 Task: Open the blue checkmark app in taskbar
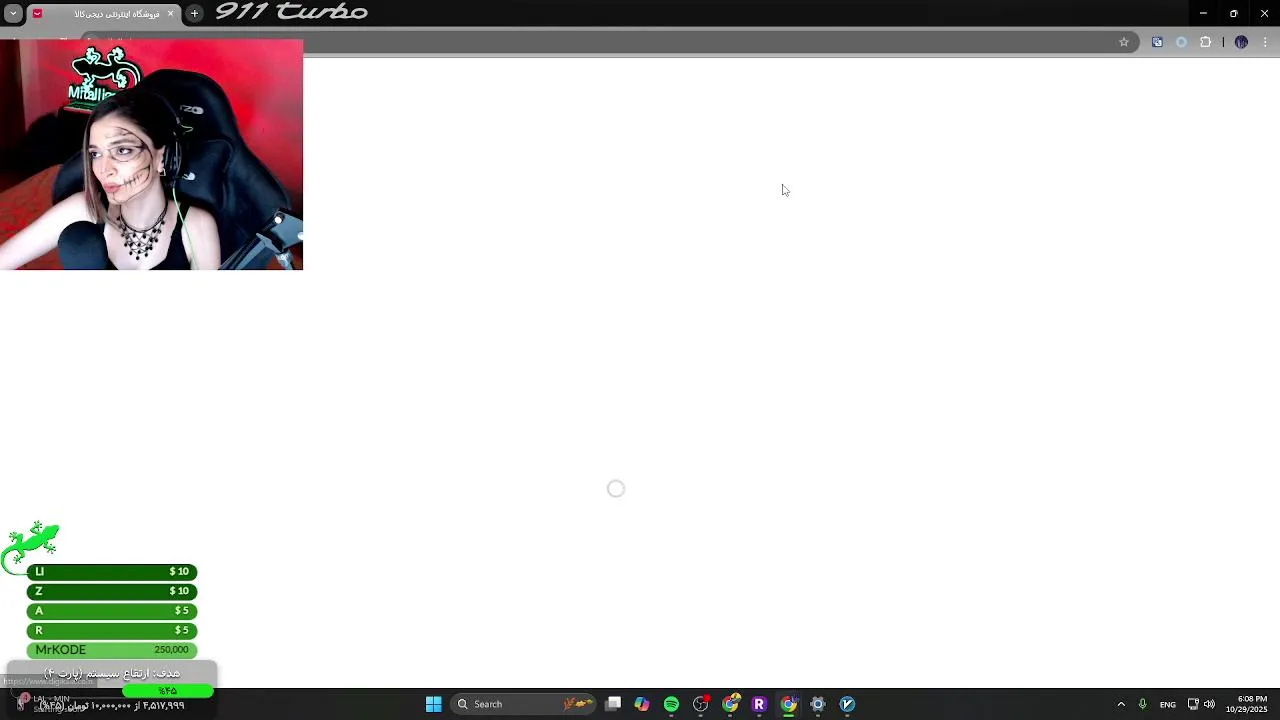click(847, 704)
